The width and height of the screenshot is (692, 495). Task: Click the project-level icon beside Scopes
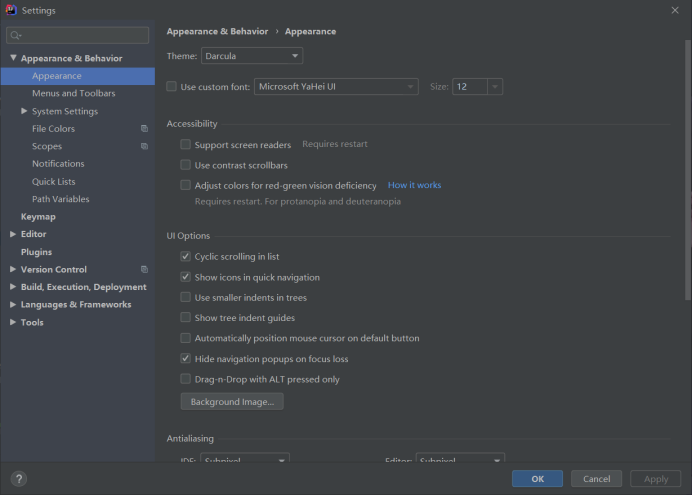click(x=144, y=146)
